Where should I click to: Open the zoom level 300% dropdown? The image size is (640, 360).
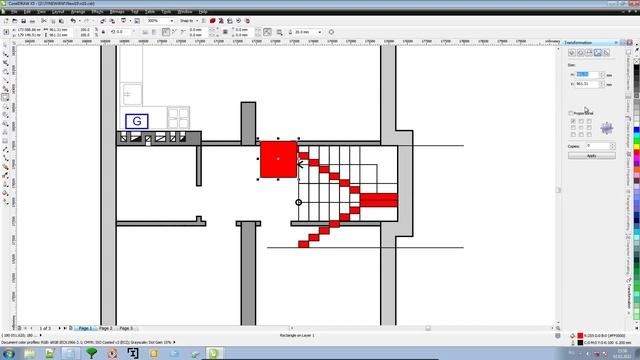(172, 21)
